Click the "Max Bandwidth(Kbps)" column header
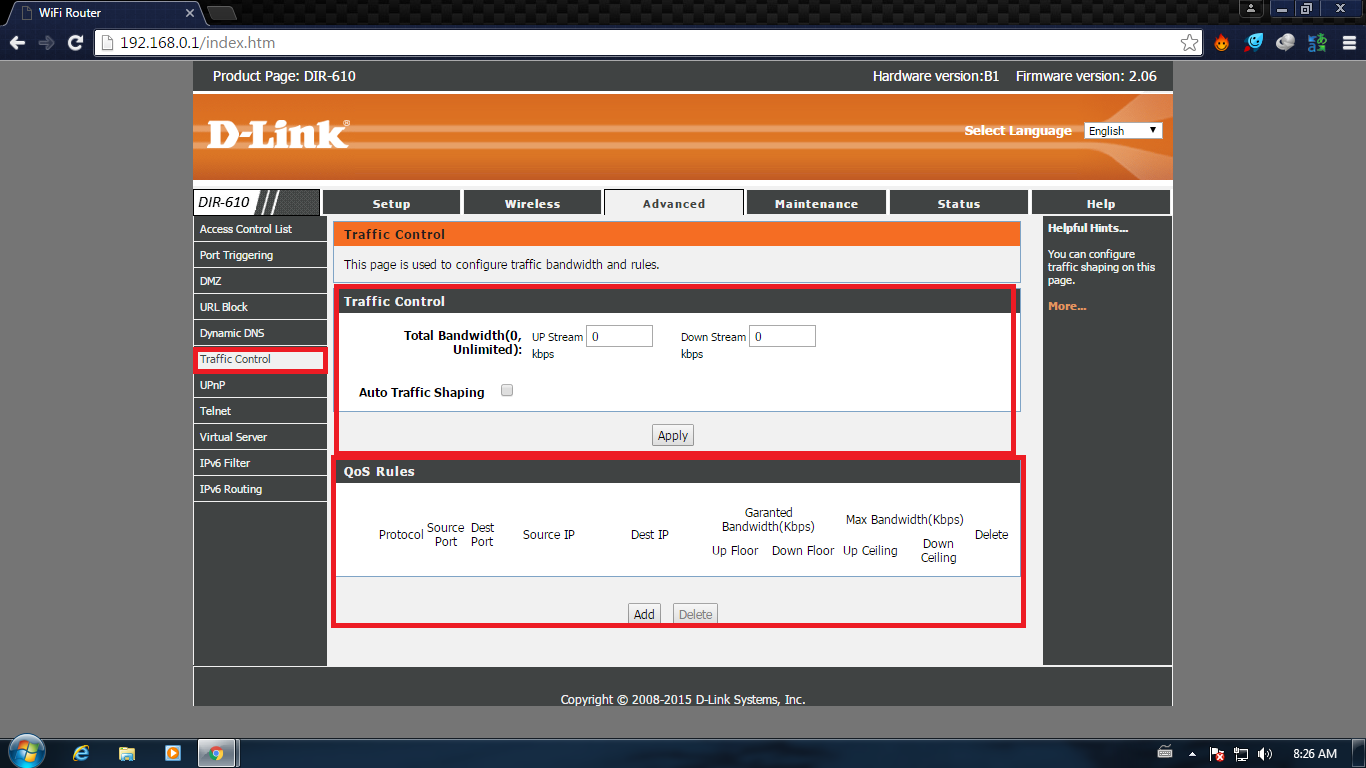 point(905,520)
